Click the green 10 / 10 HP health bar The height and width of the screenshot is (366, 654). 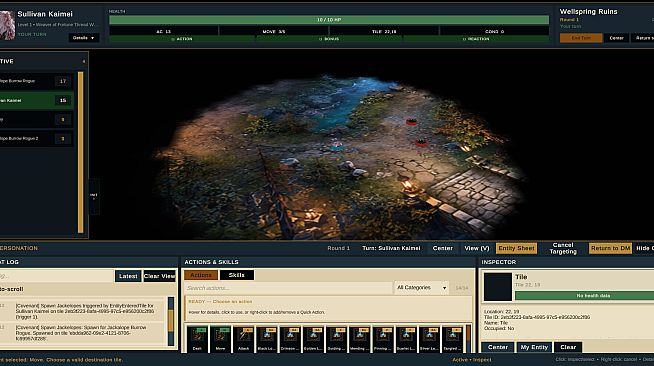(329, 20)
